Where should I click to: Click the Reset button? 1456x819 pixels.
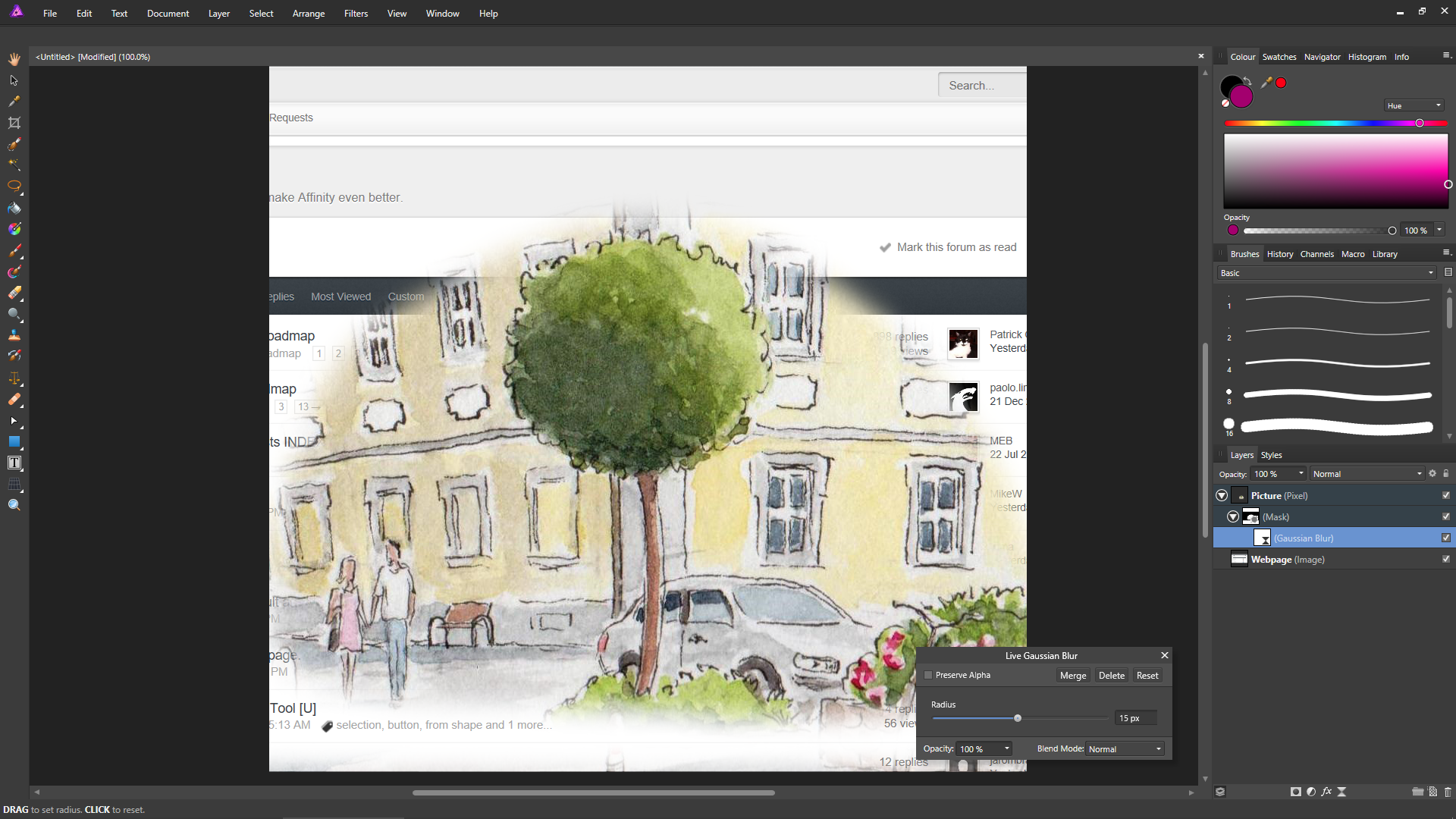(x=1147, y=676)
